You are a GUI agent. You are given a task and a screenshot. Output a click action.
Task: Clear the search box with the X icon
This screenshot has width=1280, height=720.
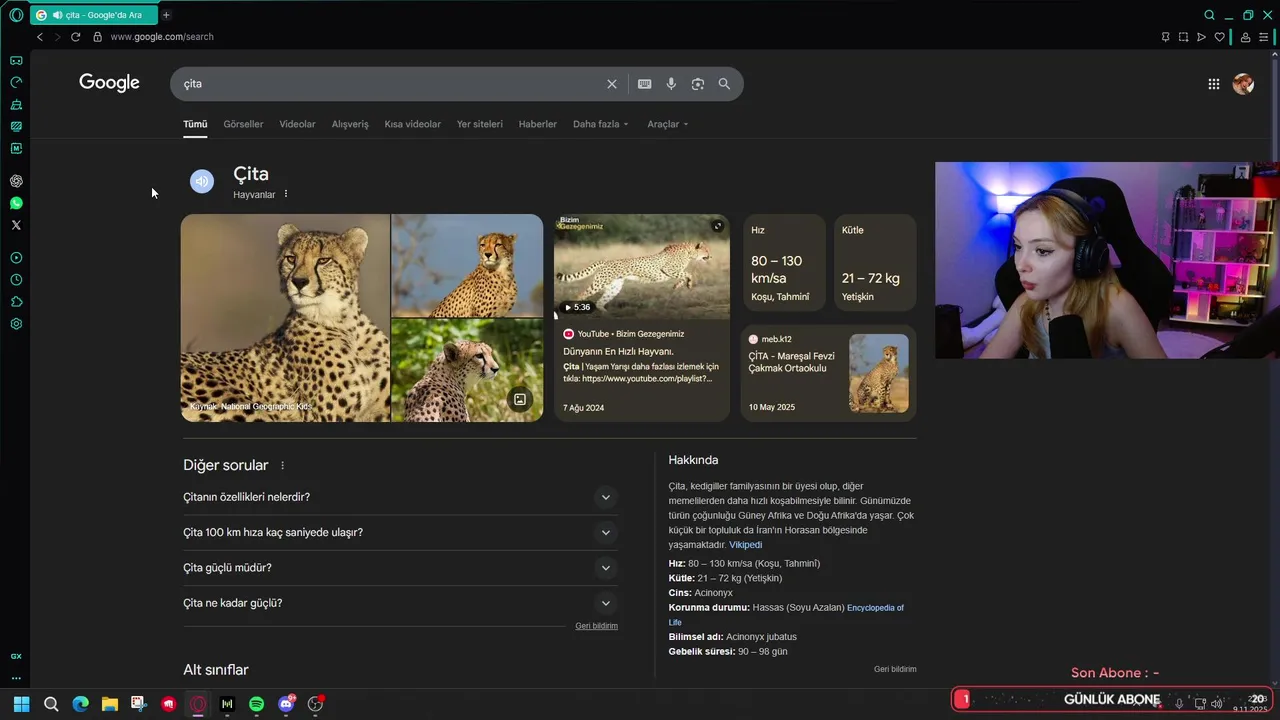point(612,84)
